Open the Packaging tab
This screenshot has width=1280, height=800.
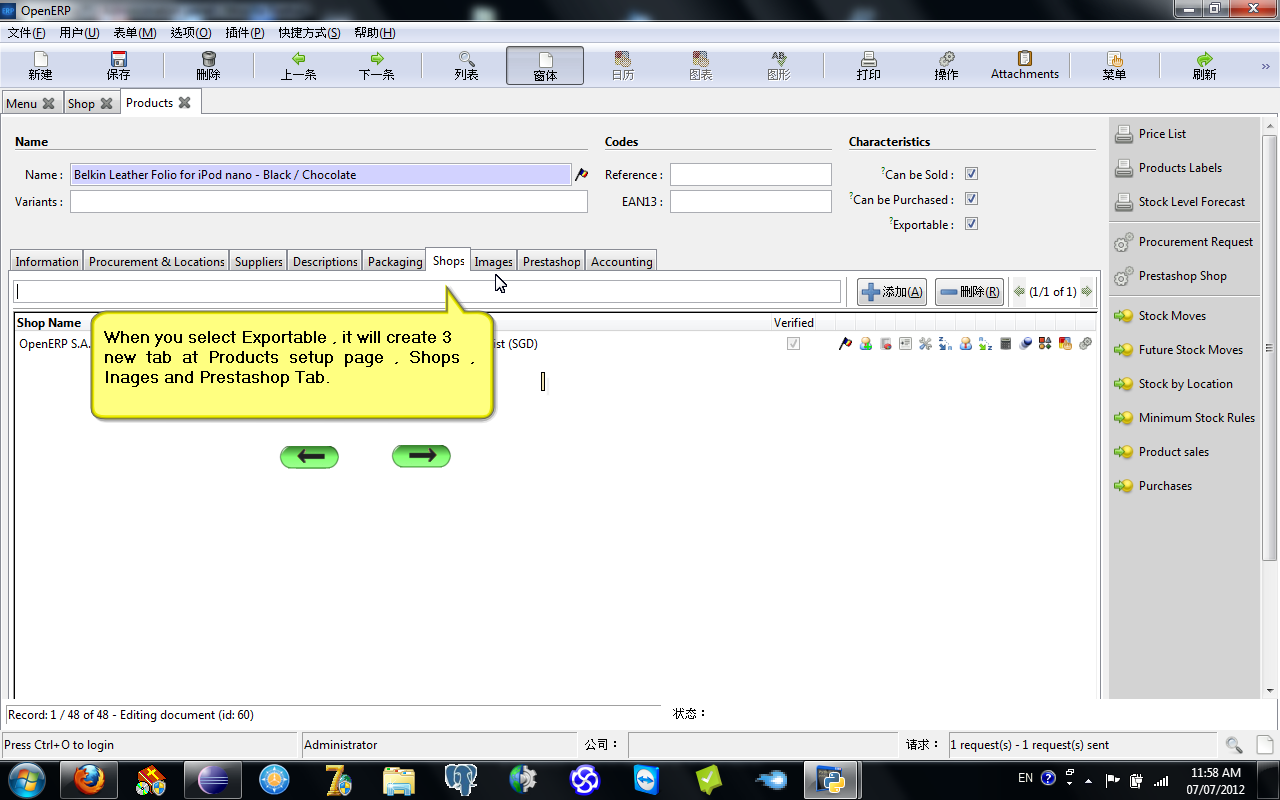tap(394, 261)
